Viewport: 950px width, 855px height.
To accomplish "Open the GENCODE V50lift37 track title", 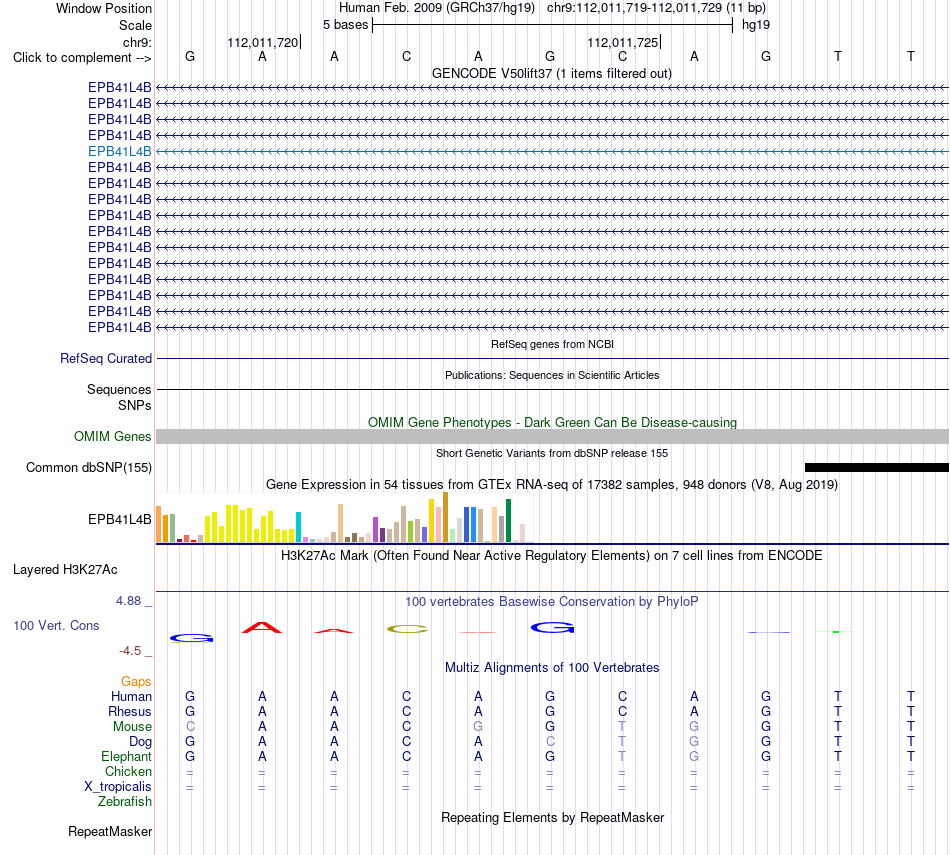I will [x=551, y=74].
